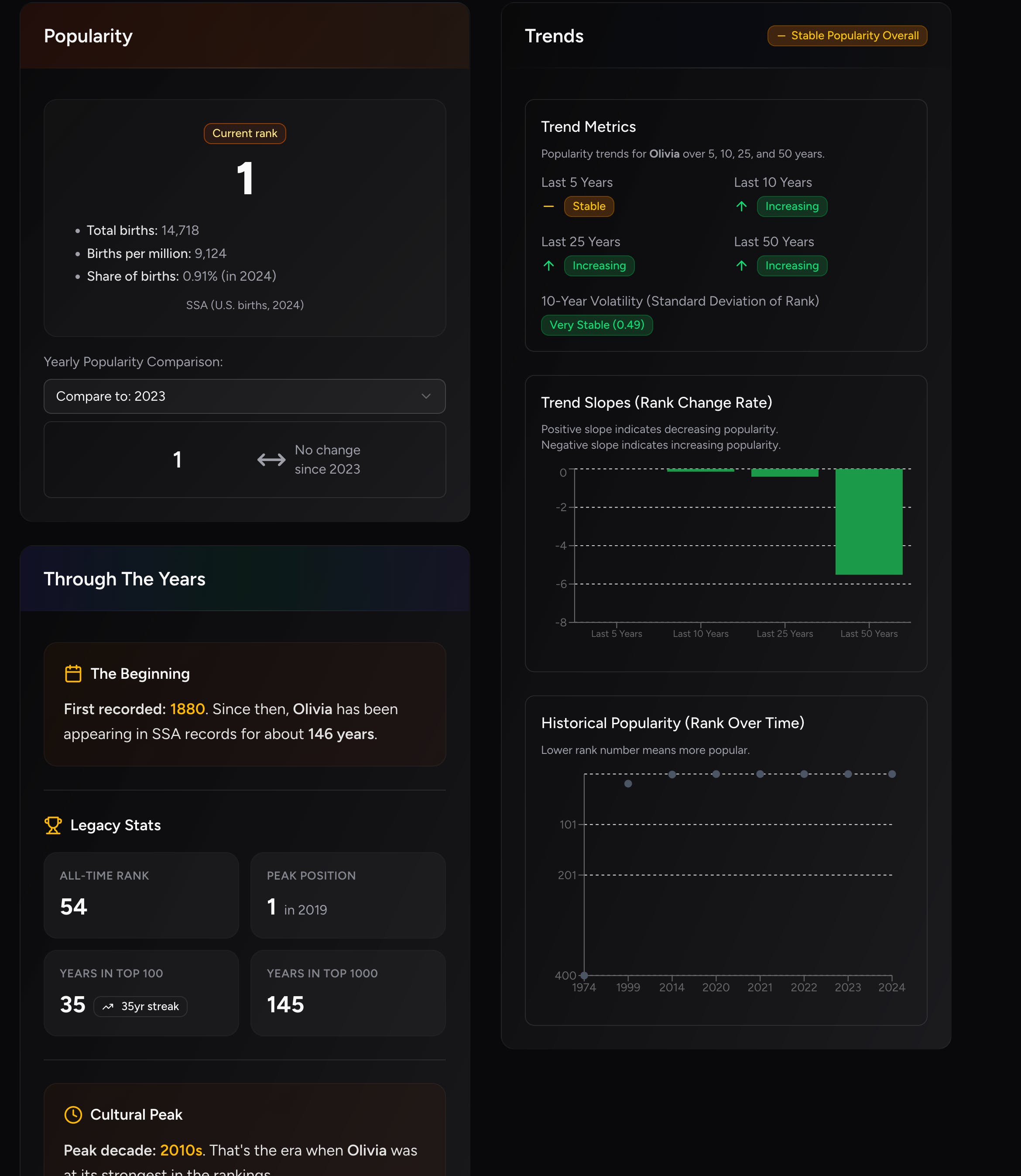The width and height of the screenshot is (1021, 1176).
Task: Click the trending arrow icon in 35yr streak badge
Action: tap(108, 1007)
